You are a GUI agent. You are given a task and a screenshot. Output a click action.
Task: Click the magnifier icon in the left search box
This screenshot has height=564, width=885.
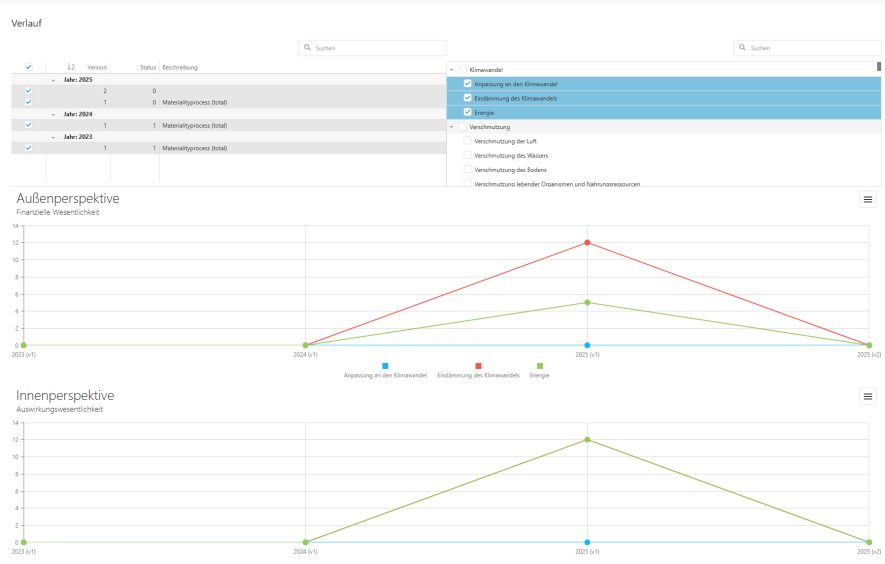pos(308,48)
